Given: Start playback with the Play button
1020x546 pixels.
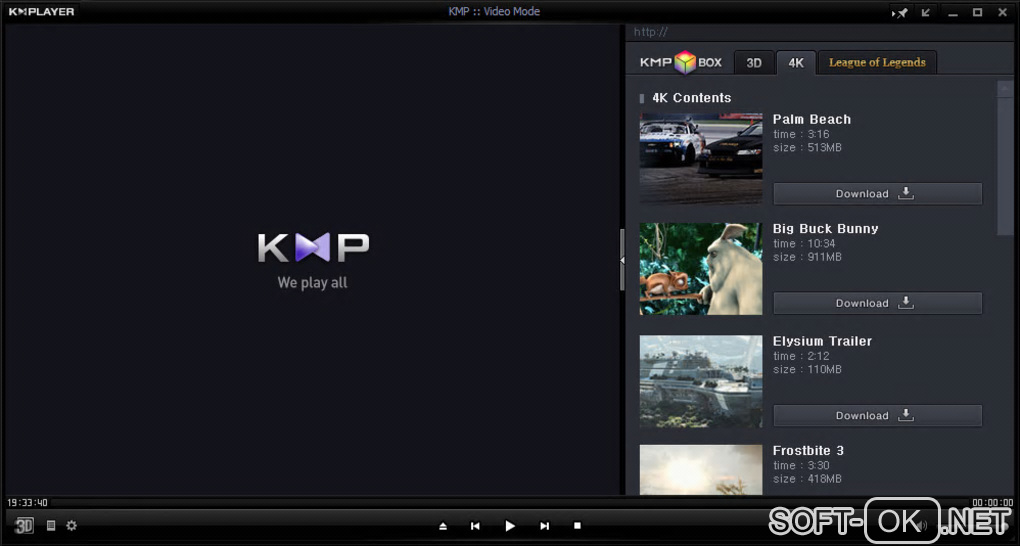Looking at the screenshot, I should pyautogui.click(x=510, y=526).
